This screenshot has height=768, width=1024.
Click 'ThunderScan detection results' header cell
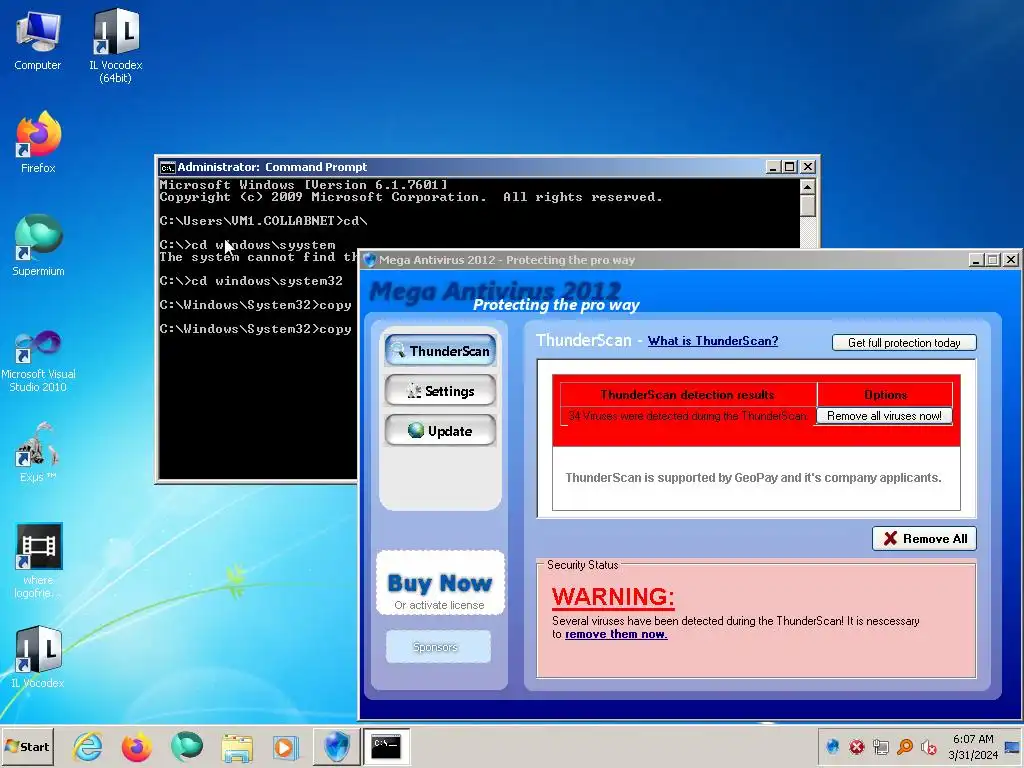[x=688, y=394]
